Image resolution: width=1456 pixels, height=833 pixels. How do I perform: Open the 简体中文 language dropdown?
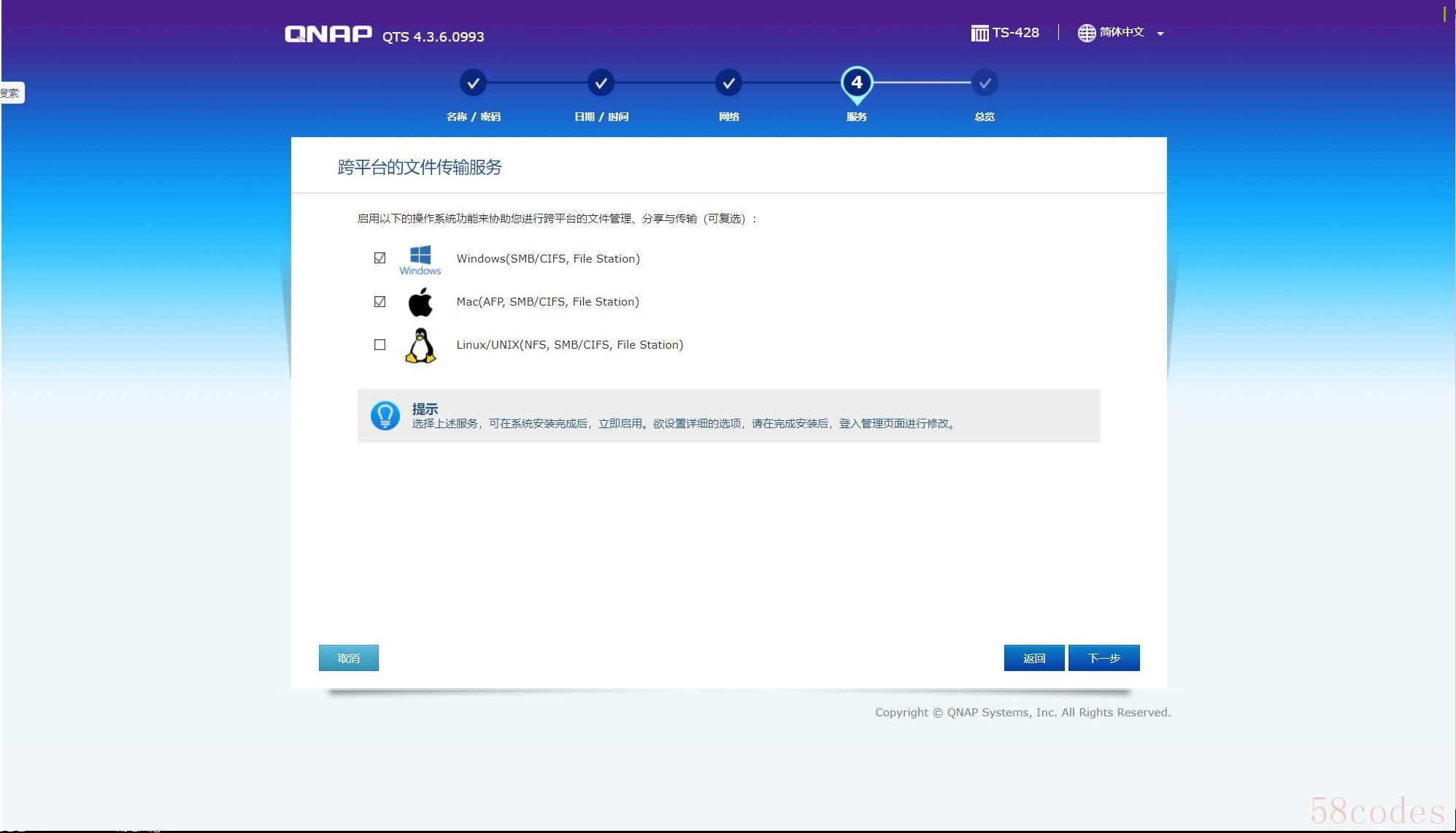(x=1122, y=32)
